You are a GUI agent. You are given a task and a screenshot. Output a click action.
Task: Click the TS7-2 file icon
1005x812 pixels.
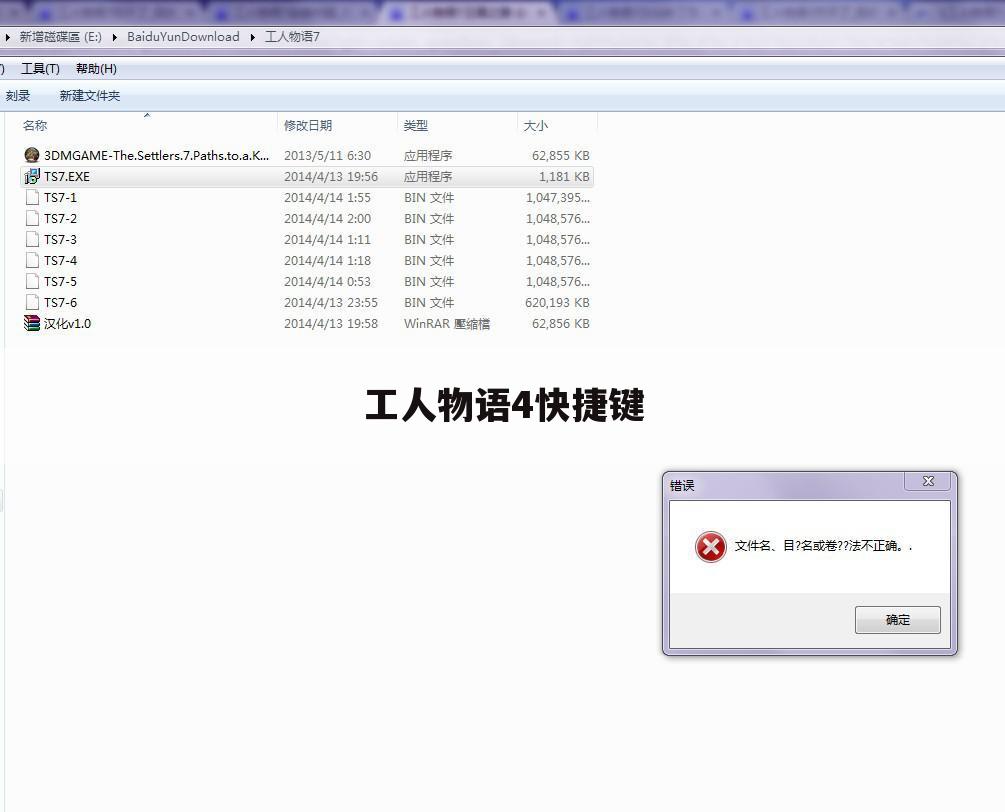pyautogui.click(x=32, y=219)
